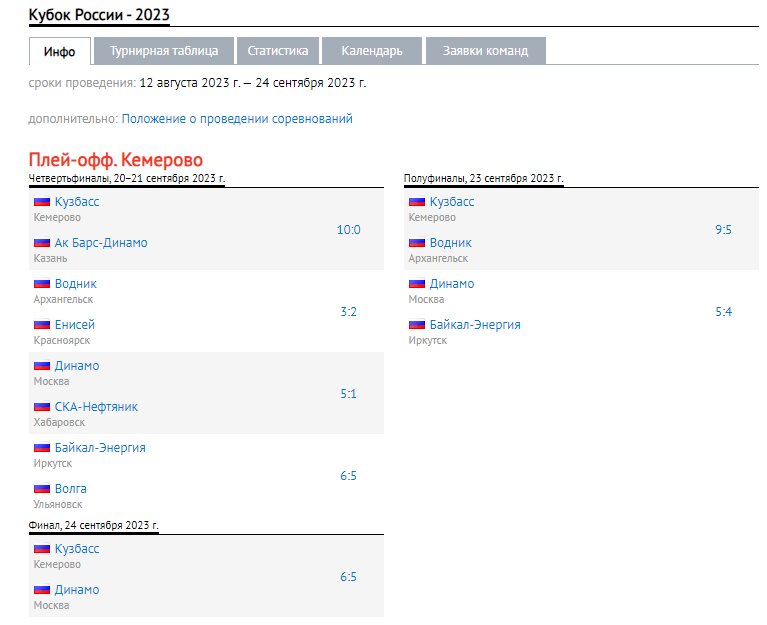Screen dimensions: 767x625
Task: Click Динамо team in the final
Action: pyautogui.click(x=77, y=590)
